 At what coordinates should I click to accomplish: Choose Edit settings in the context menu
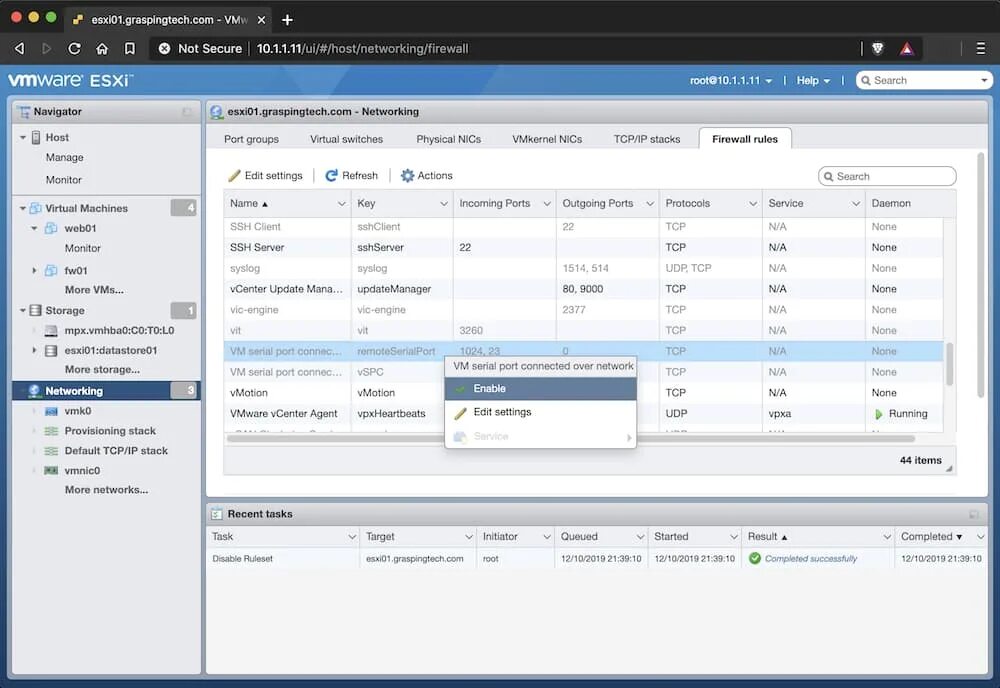[540, 413]
